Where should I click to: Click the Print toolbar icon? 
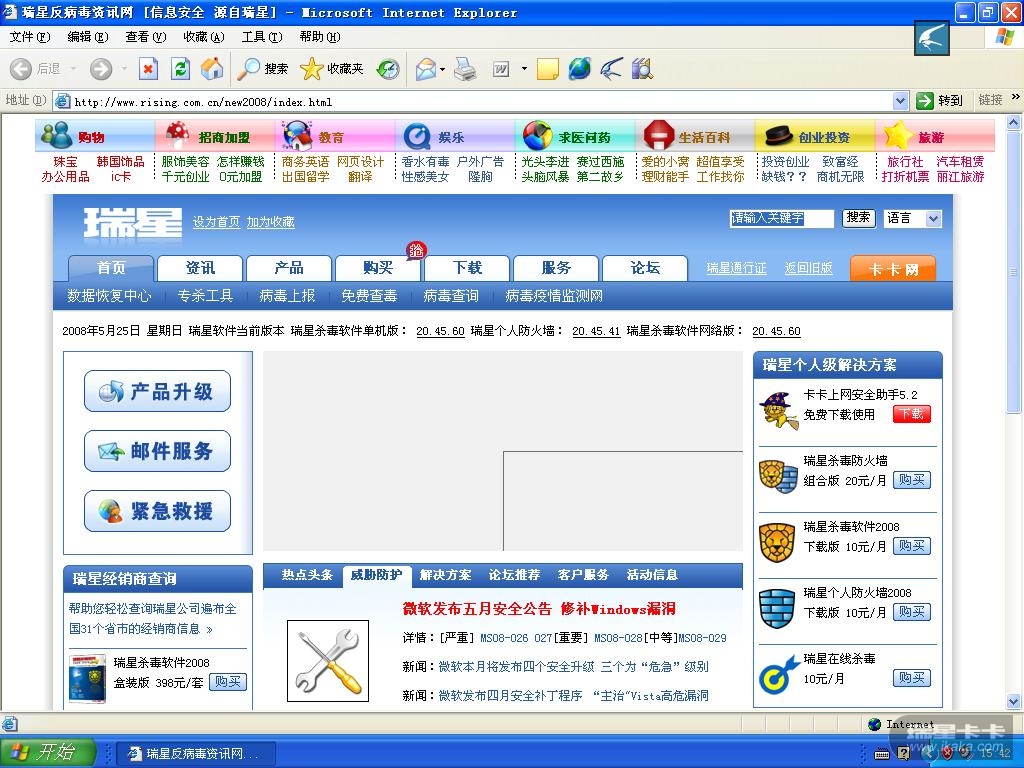[465, 69]
